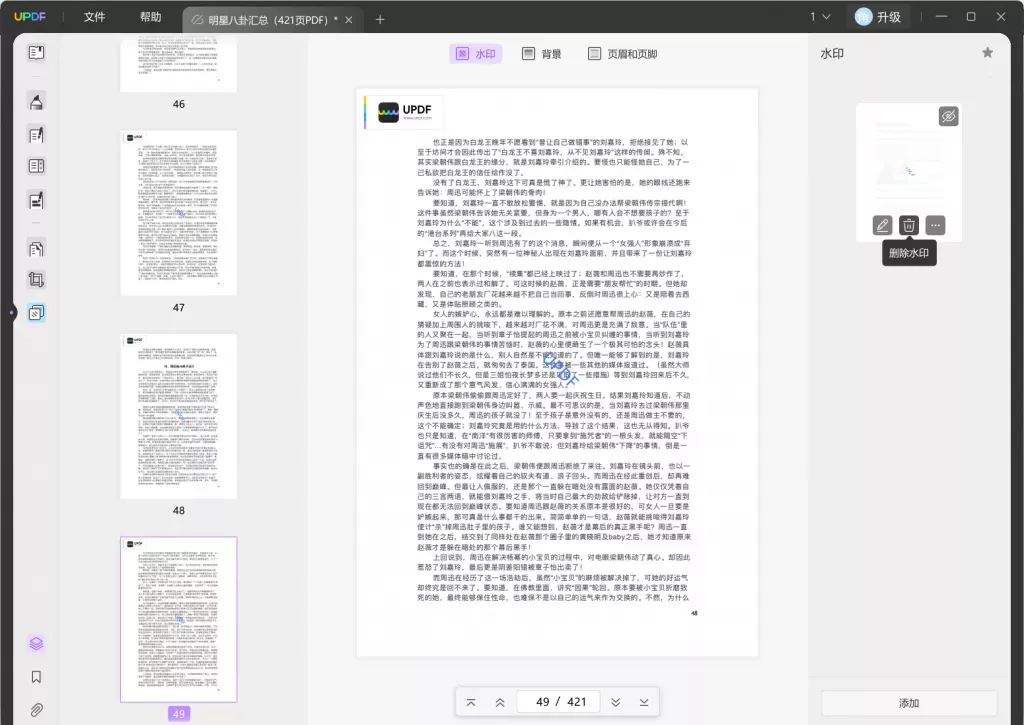
Task: Click the edit watermark pencil icon
Action: tap(882, 225)
